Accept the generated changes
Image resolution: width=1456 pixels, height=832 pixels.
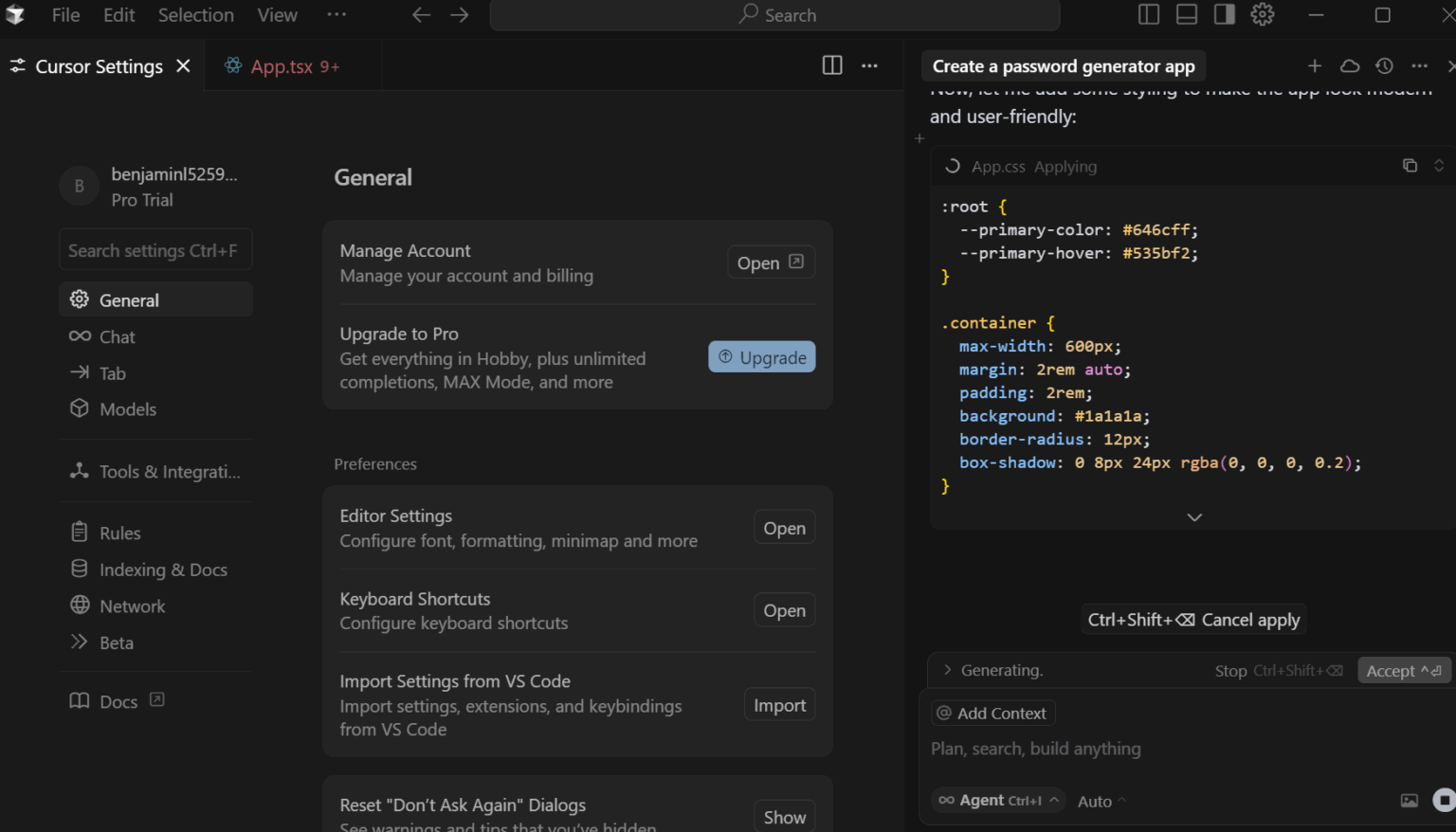click(1404, 670)
